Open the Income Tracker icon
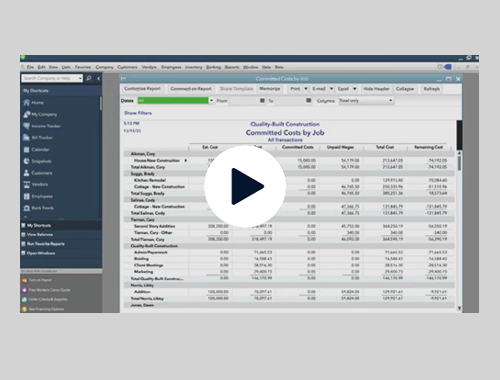Image resolution: width=500 pixels, height=380 pixels. click(x=26, y=126)
